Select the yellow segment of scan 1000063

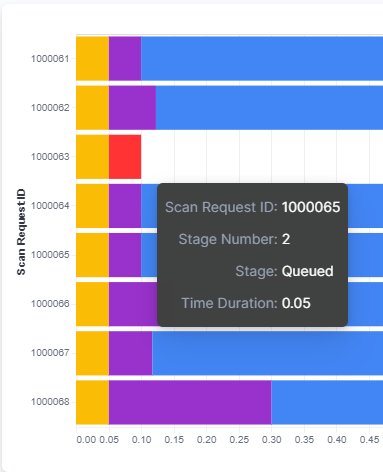click(x=92, y=157)
